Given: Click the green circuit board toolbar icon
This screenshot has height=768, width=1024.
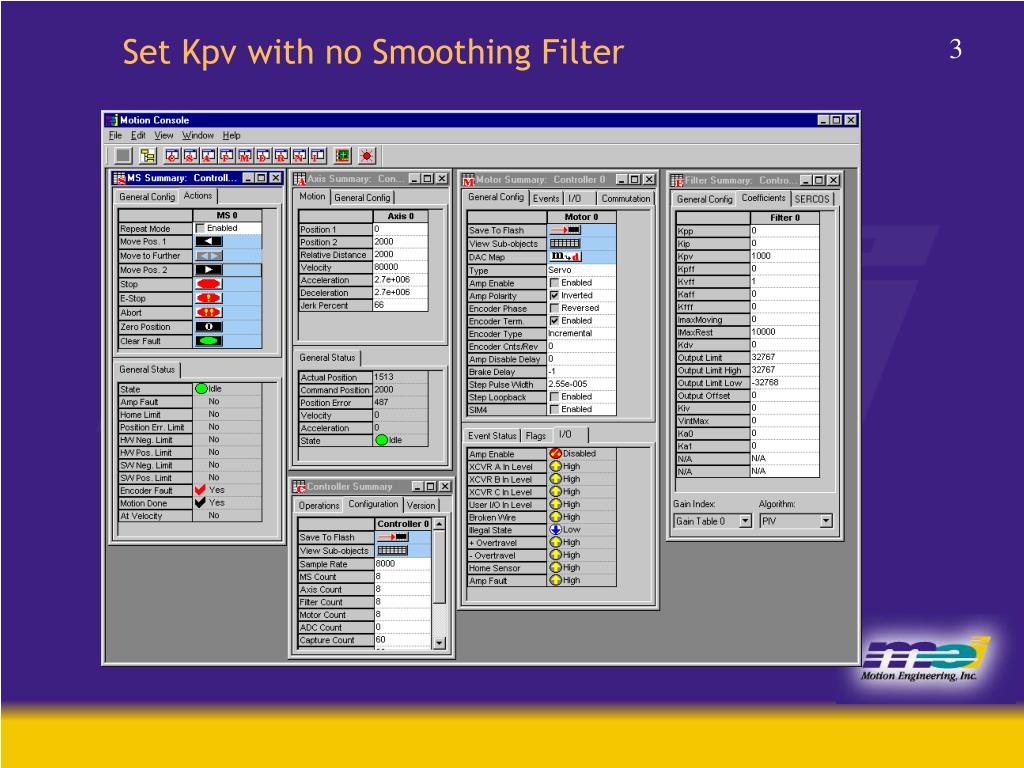Looking at the screenshot, I should (x=343, y=155).
